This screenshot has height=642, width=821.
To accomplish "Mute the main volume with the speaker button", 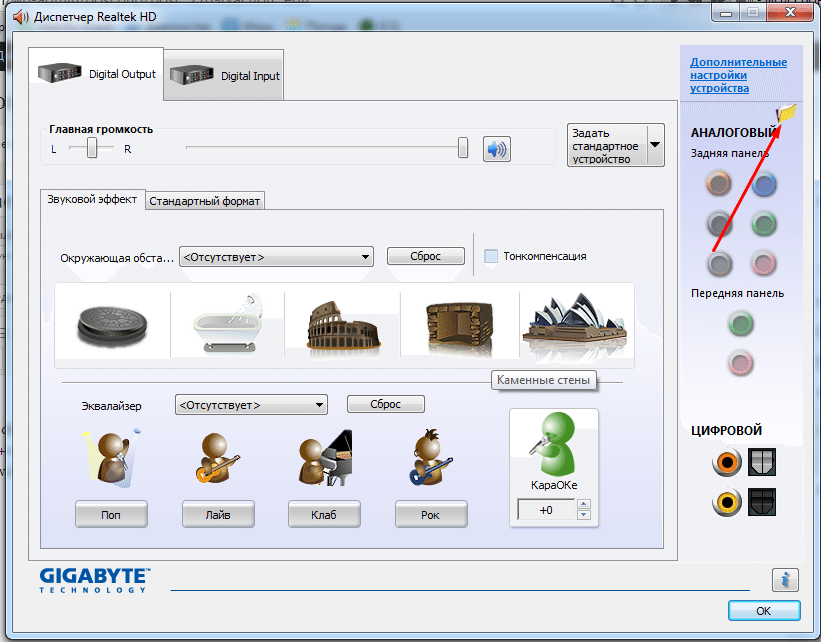I will point(496,149).
